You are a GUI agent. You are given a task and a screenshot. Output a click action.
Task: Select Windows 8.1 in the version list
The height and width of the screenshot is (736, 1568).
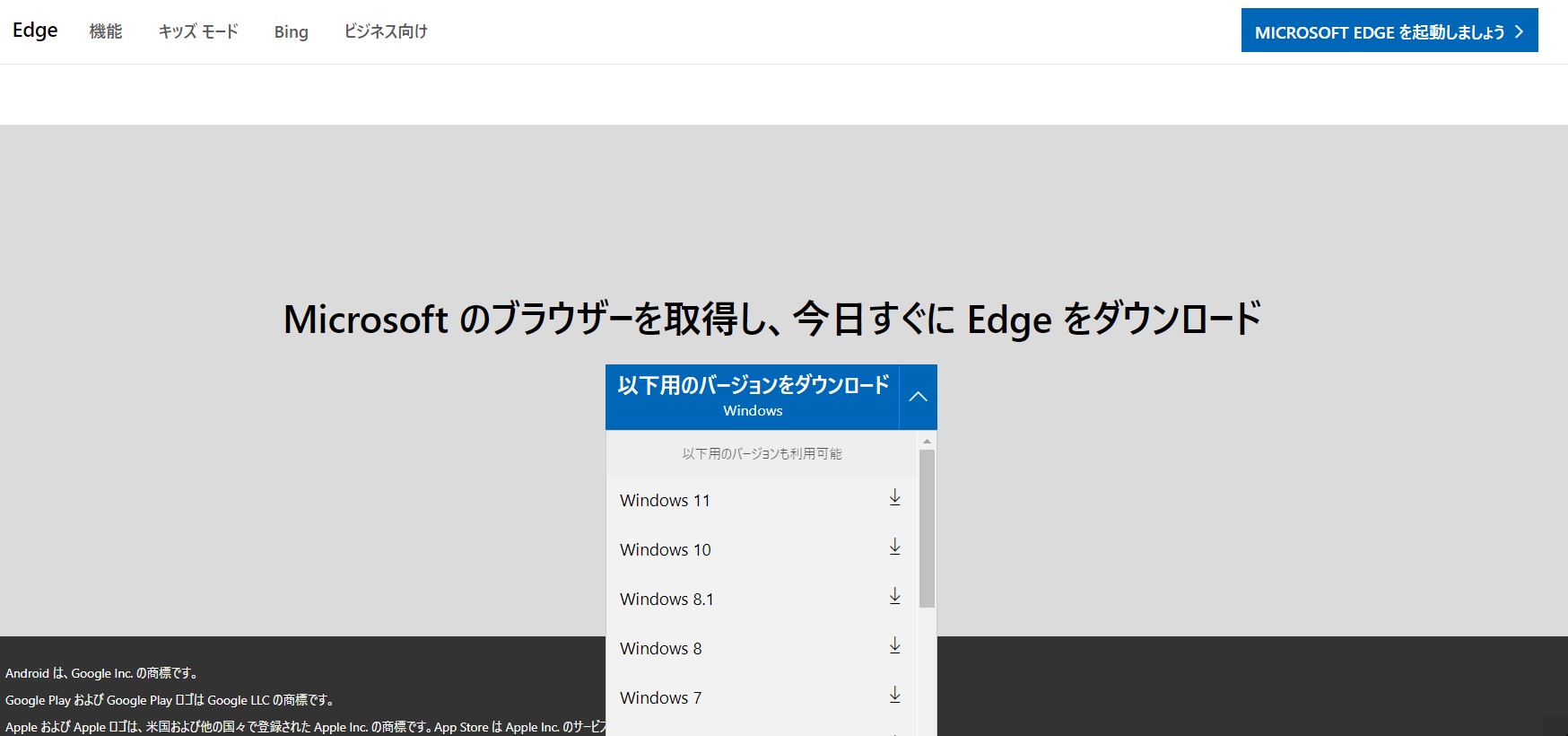(x=762, y=600)
